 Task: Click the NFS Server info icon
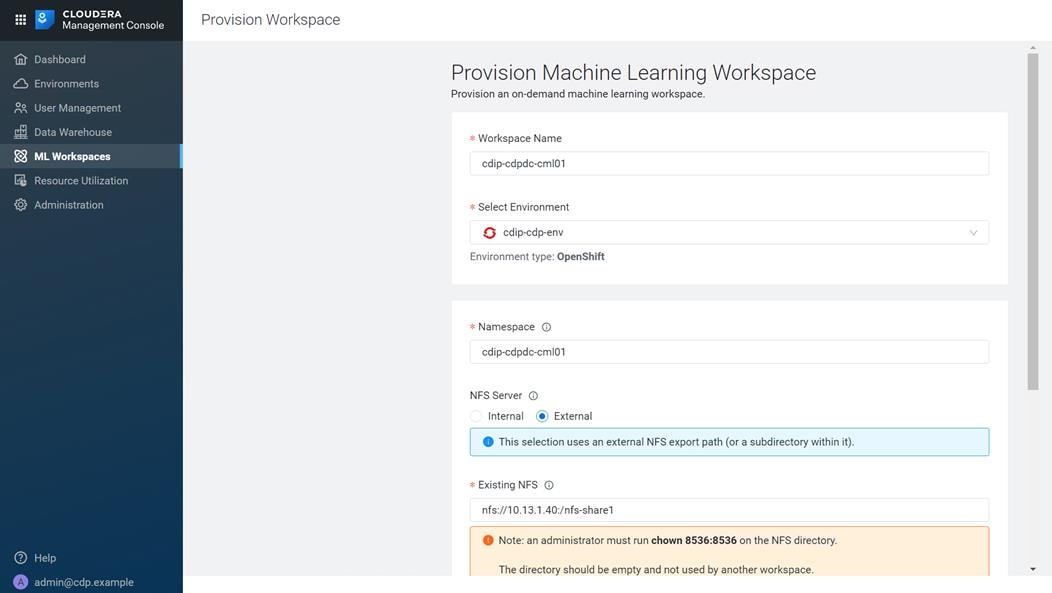[533, 395]
